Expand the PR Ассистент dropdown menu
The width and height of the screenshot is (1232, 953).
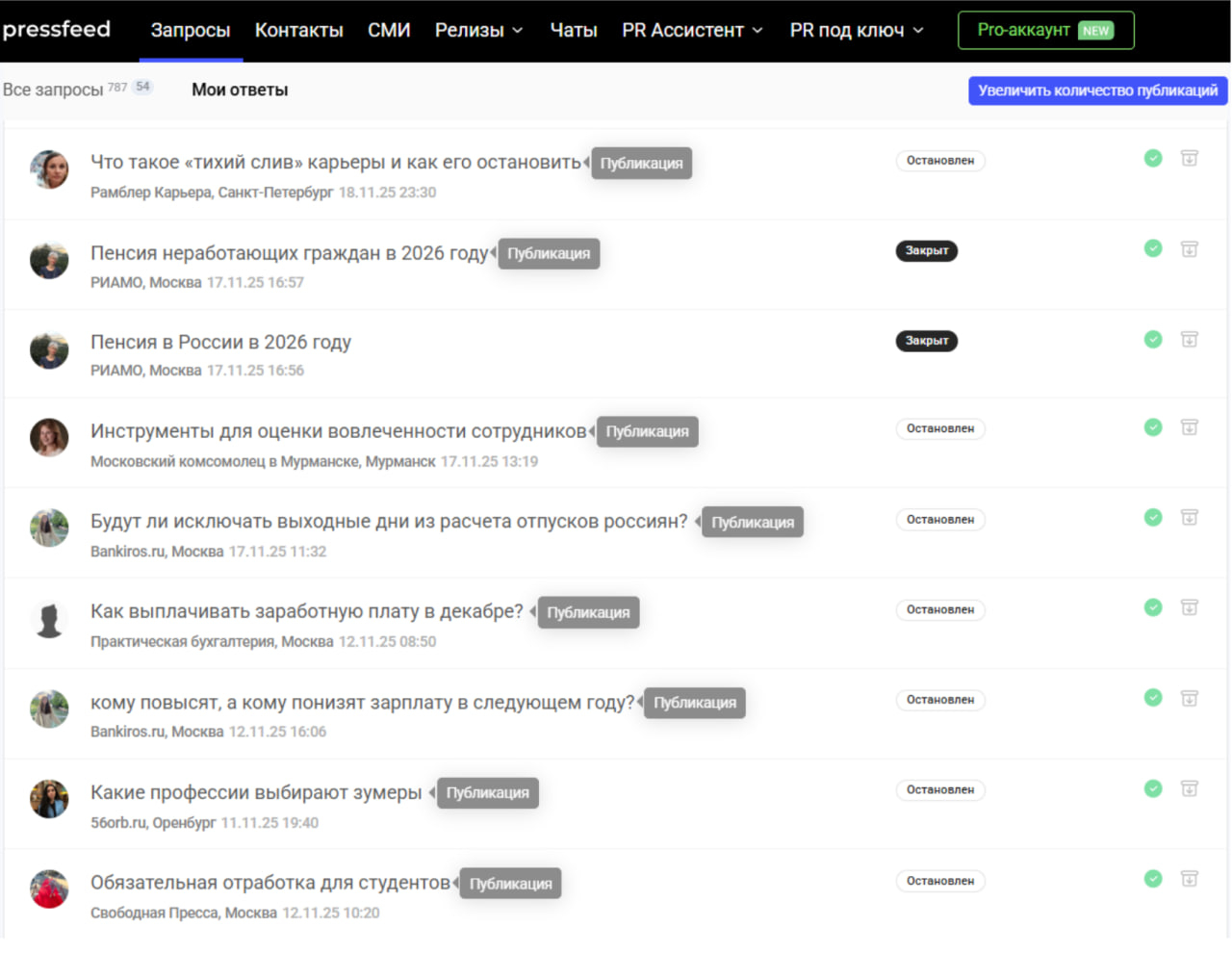tap(692, 30)
